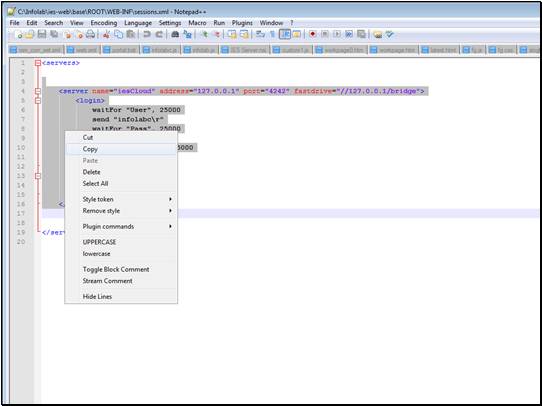Click the Replace toolbar icon
Image resolution: width=542 pixels, height=406 pixels.
[187, 35]
